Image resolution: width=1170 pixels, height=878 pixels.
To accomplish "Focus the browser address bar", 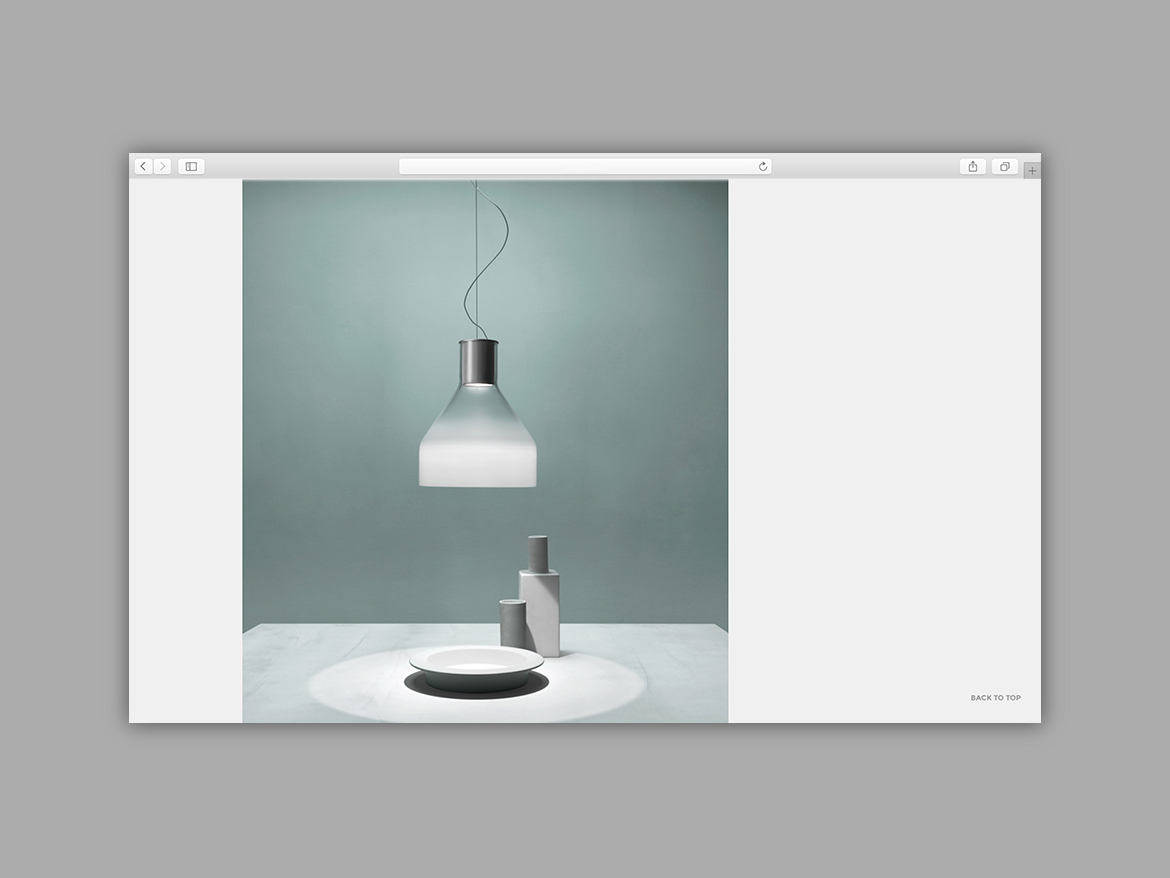I will [585, 166].
